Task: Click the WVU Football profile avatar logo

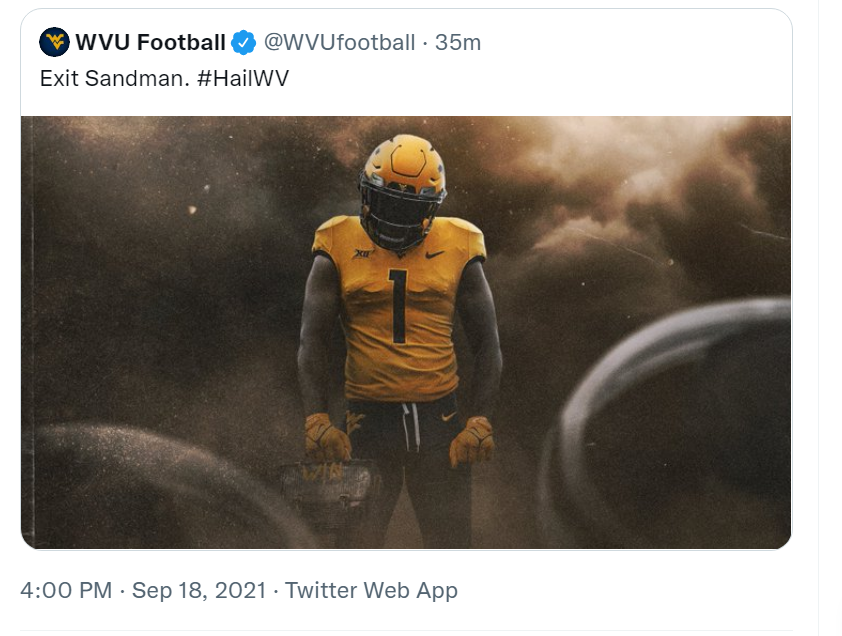Action: [54, 42]
